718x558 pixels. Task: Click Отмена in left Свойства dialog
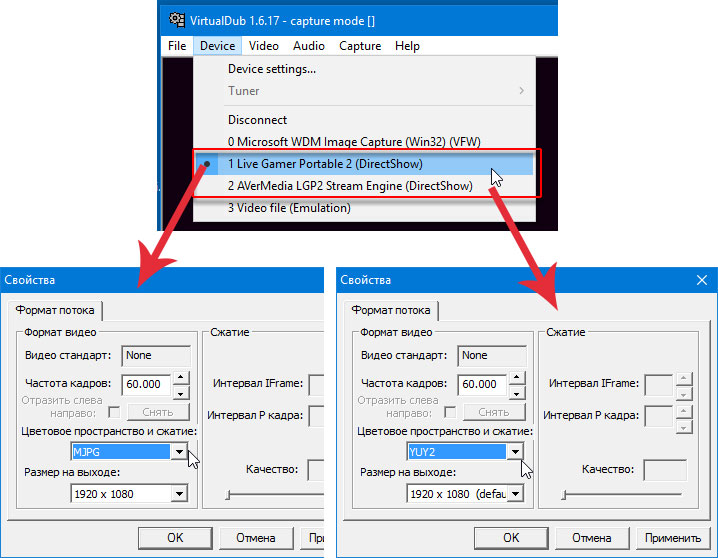tap(256, 538)
